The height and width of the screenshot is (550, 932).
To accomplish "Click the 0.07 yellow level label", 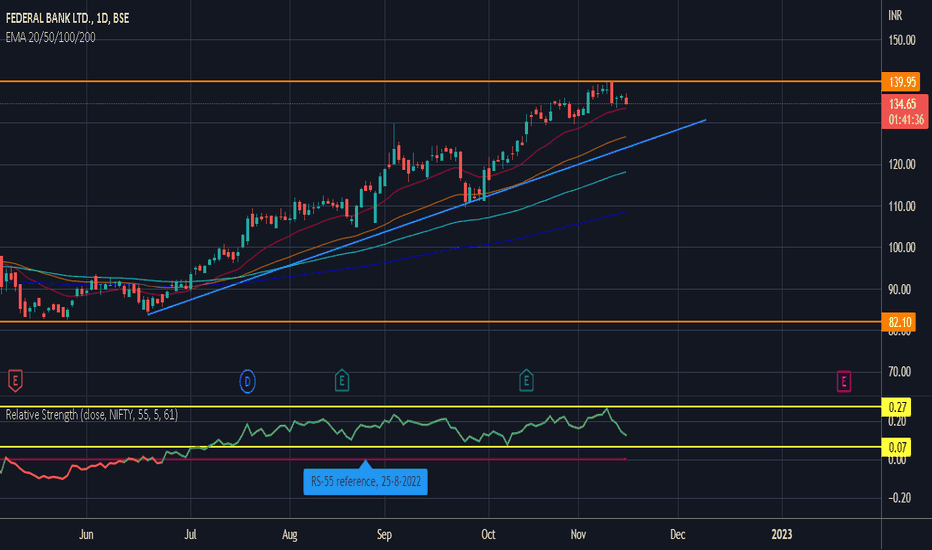I will [896, 447].
